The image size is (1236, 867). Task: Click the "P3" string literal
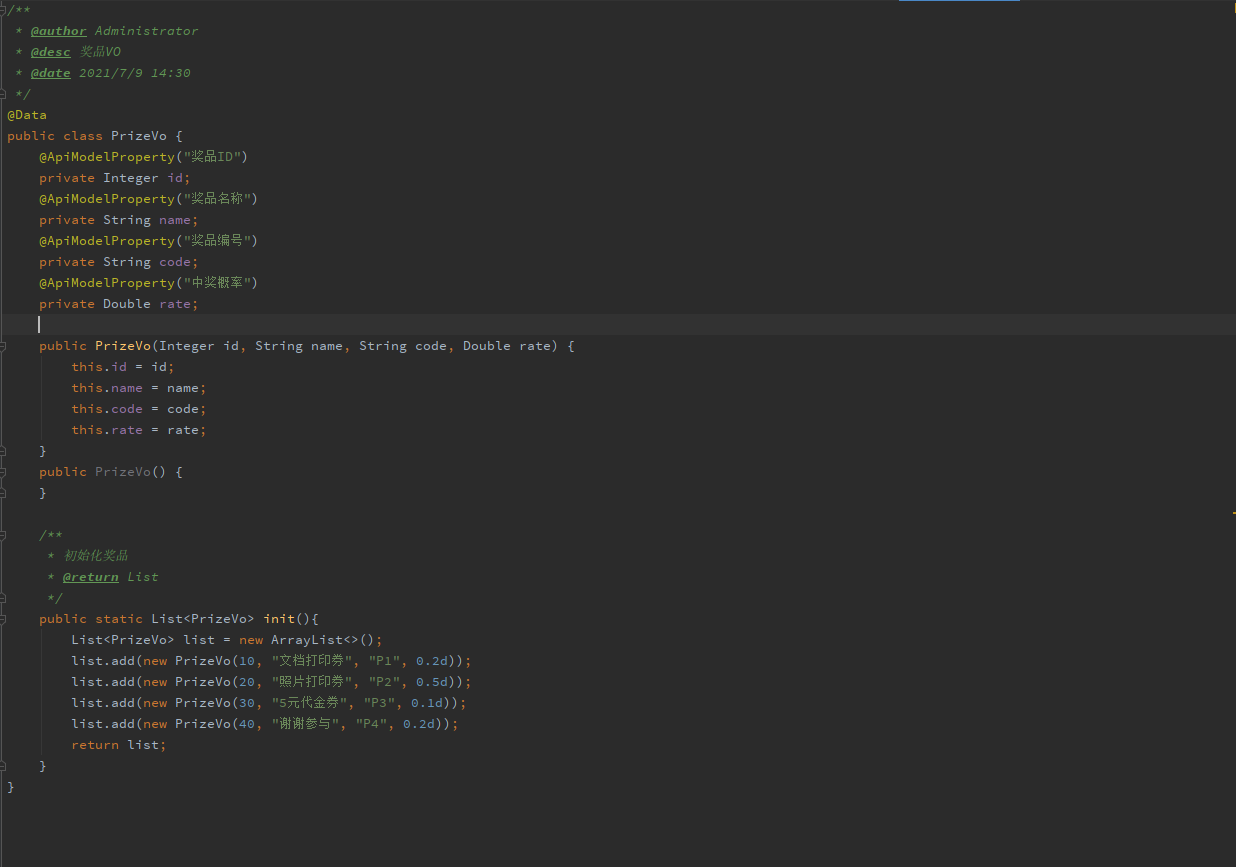tap(379, 703)
